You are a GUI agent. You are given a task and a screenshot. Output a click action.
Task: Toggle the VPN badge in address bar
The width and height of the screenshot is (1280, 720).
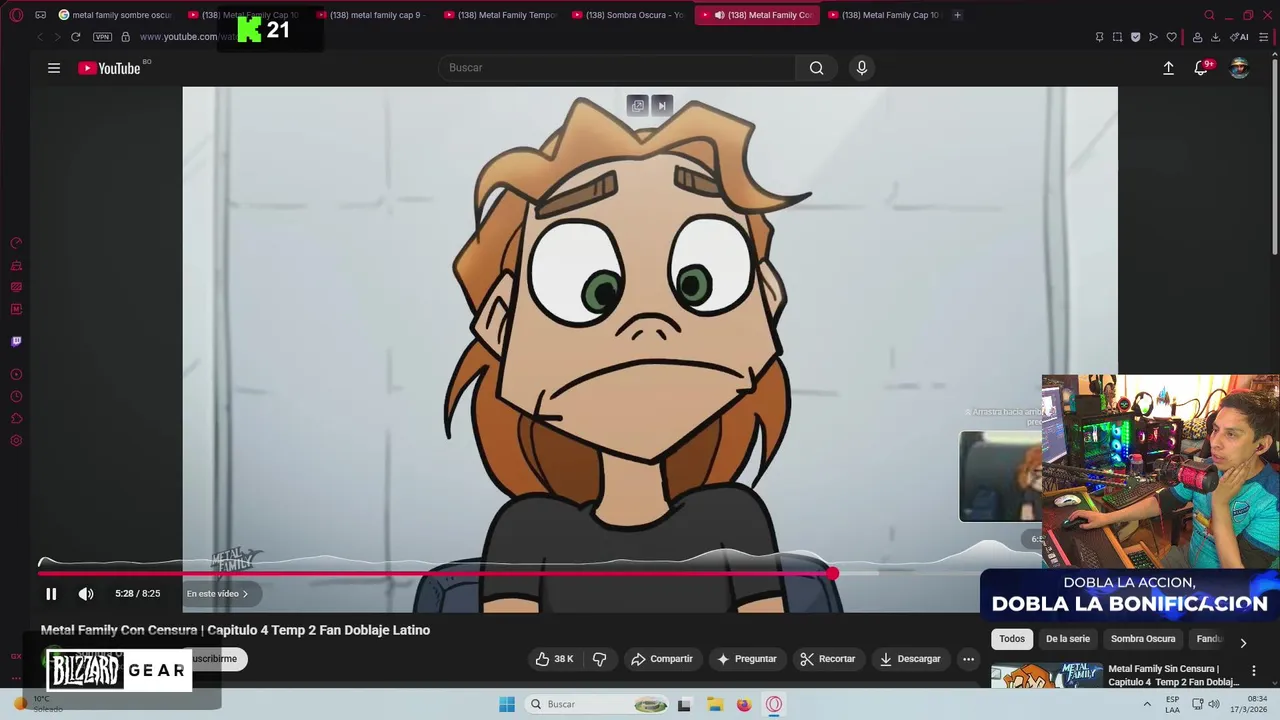click(x=102, y=37)
